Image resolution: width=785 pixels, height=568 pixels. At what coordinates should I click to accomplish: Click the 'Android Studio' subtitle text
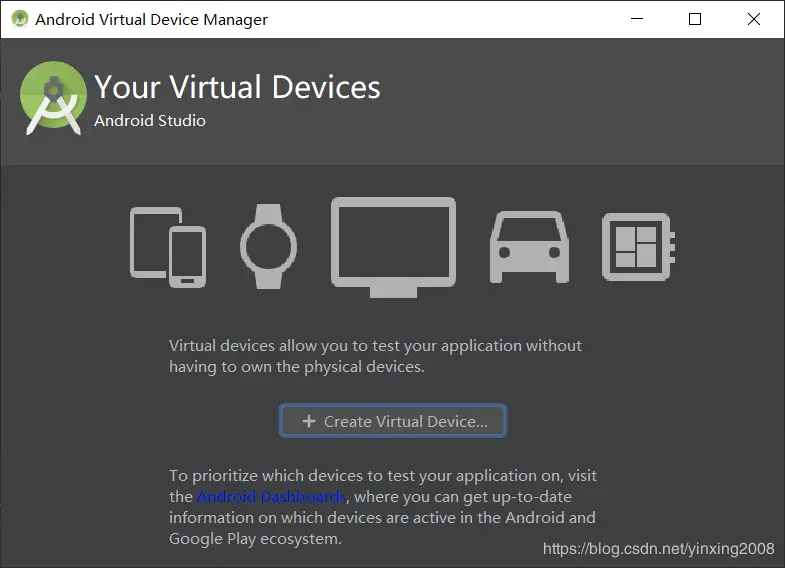[x=150, y=121]
